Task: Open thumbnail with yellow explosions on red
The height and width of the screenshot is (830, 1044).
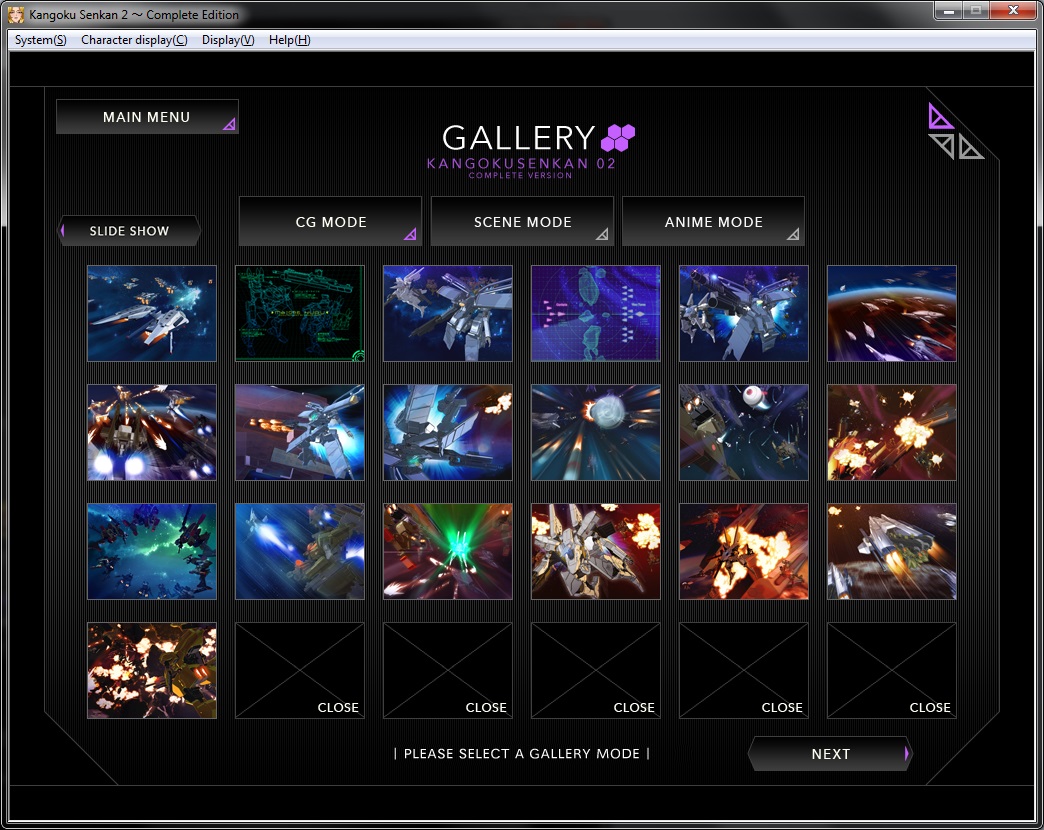Action: (x=892, y=432)
